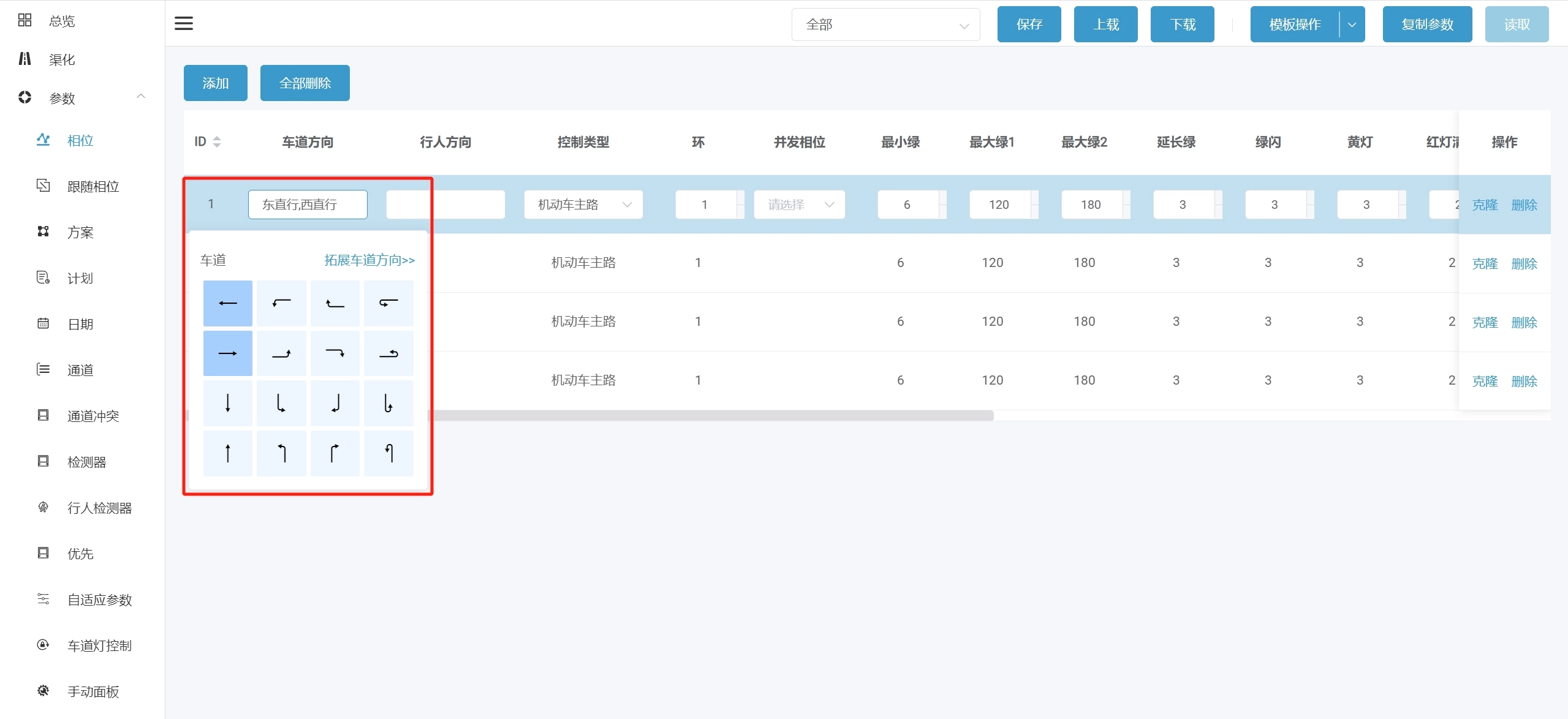Image resolution: width=1568 pixels, height=719 pixels.
Task: Select the up-then-right turn lane arrow
Action: point(335,453)
